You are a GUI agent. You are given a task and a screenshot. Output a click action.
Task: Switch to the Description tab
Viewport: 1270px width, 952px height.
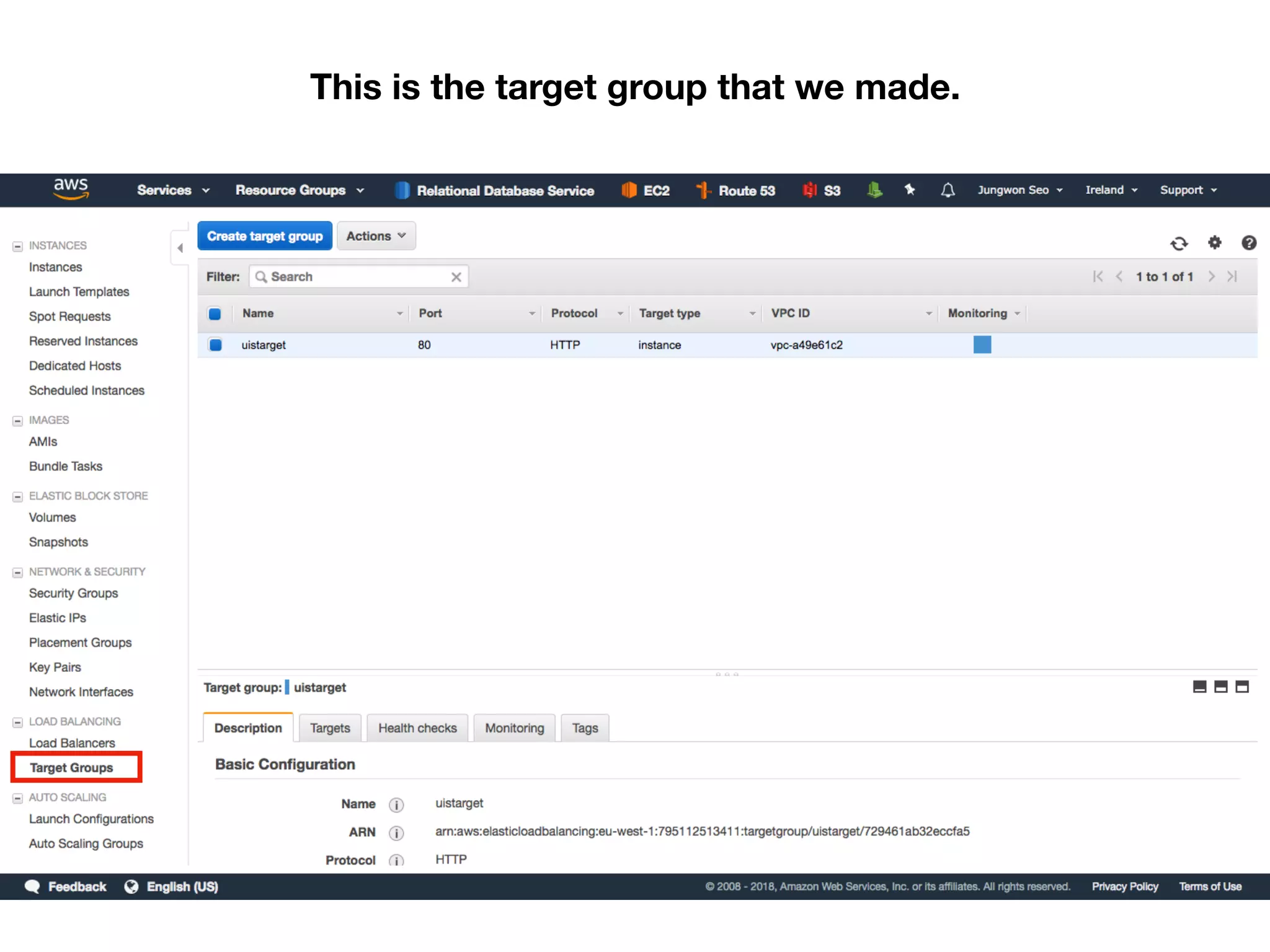coord(248,728)
